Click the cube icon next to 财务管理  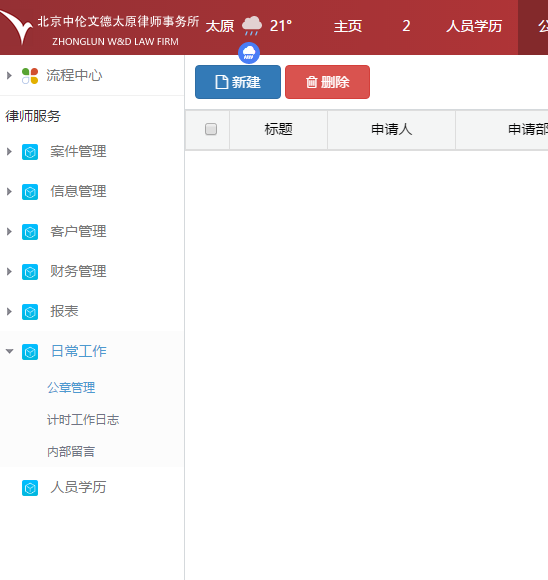pyautogui.click(x=30, y=272)
